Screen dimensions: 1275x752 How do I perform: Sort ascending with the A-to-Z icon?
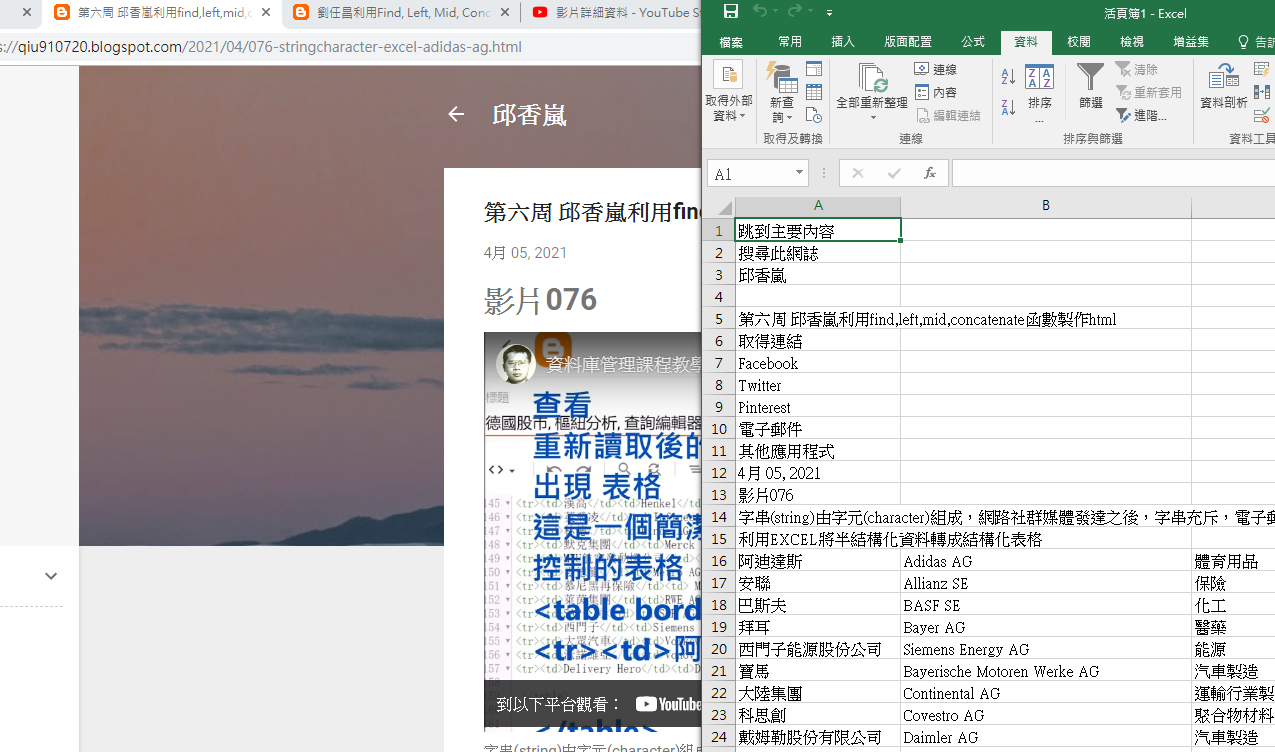point(1008,76)
